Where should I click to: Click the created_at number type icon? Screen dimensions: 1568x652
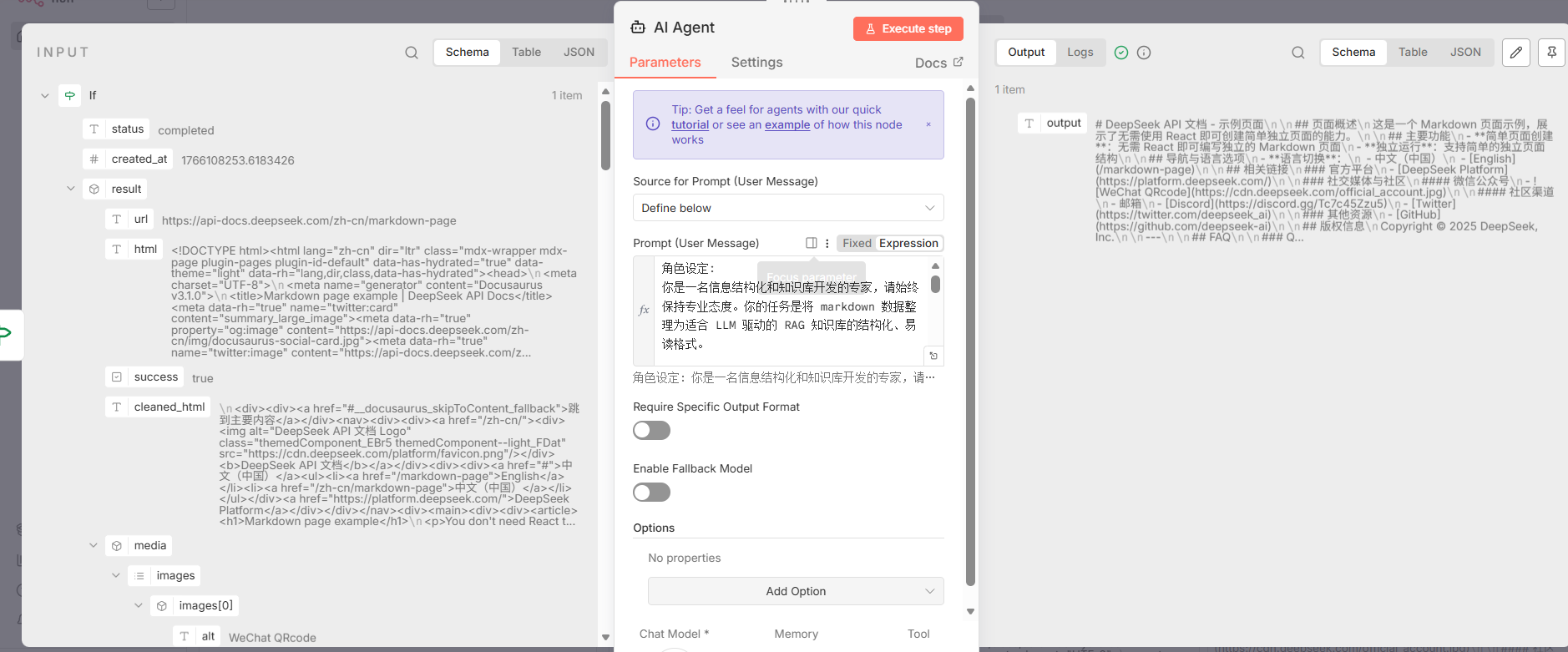[x=94, y=159]
